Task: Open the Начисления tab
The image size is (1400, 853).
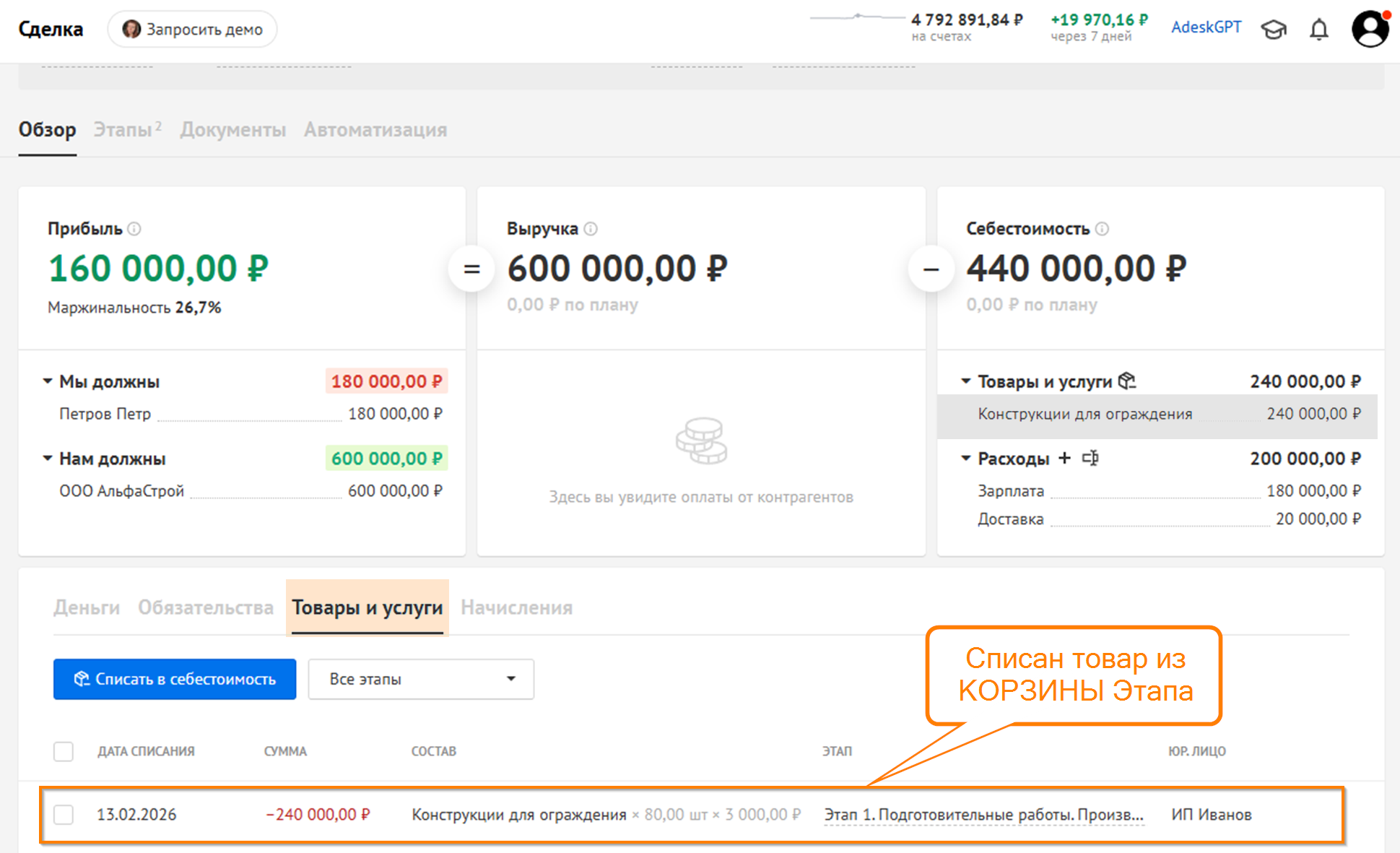Action: (x=516, y=607)
